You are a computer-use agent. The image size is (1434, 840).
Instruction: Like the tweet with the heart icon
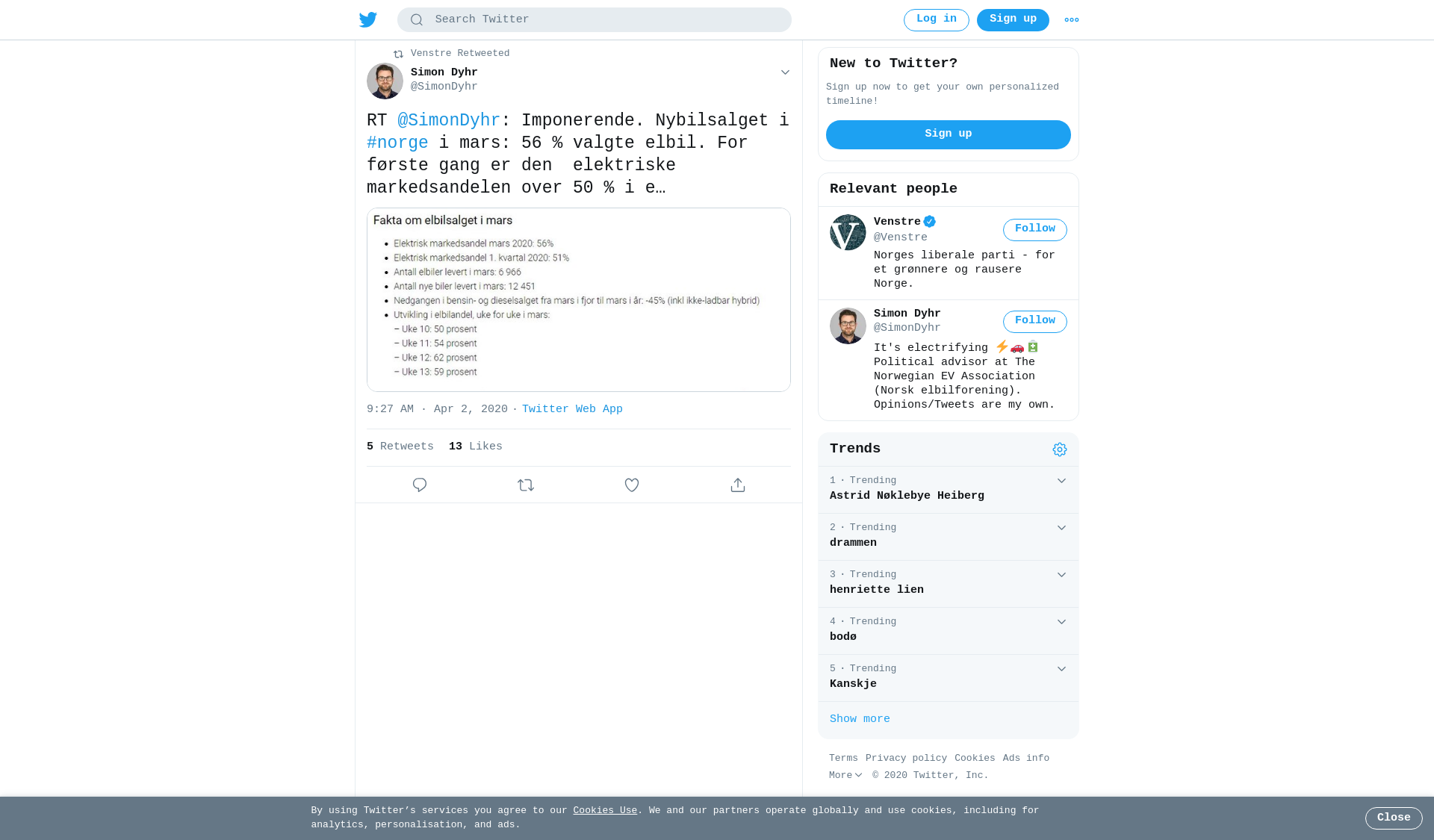pyautogui.click(x=632, y=485)
